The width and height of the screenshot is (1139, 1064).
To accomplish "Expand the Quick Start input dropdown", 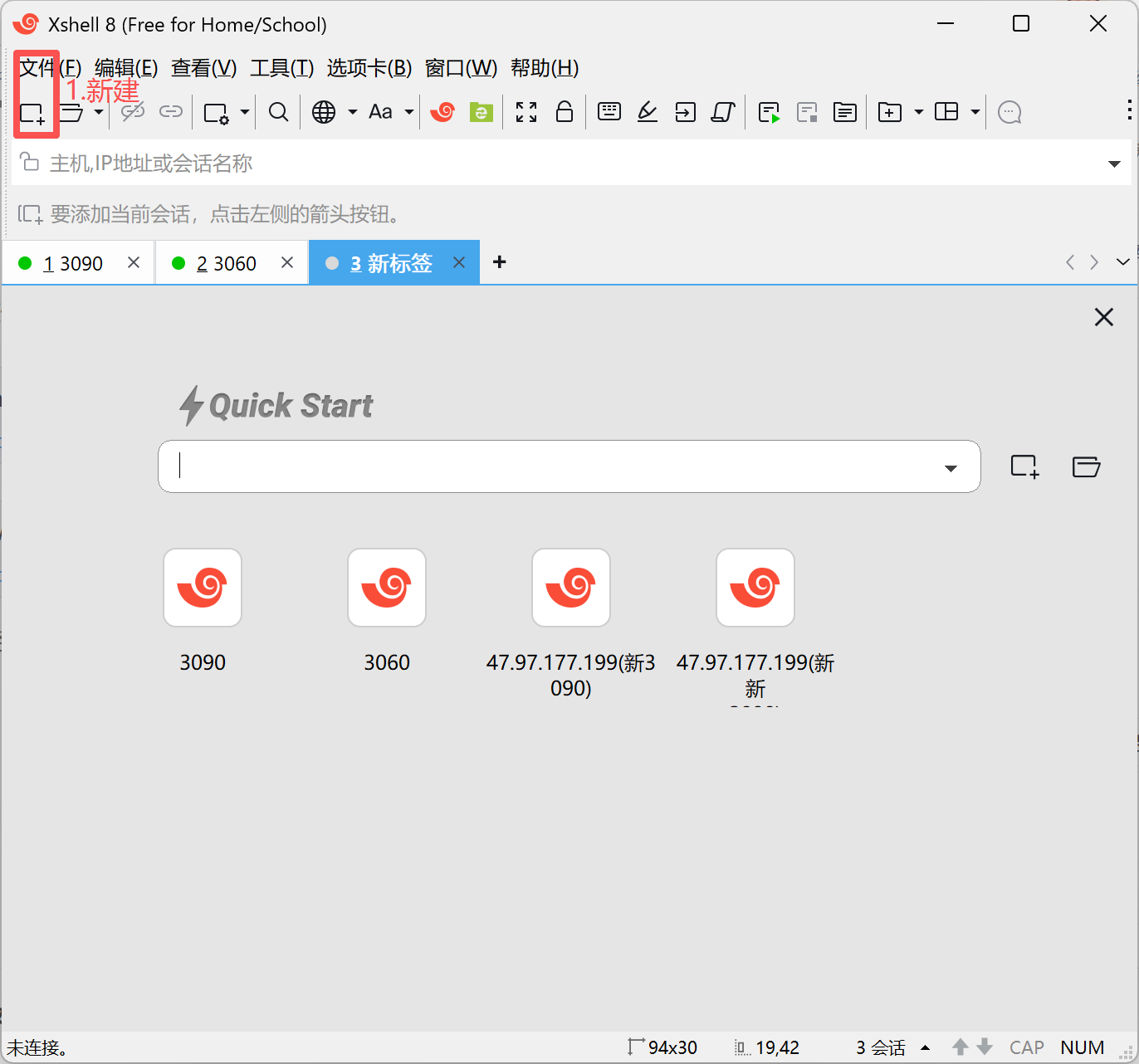I will (x=951, y=468).
